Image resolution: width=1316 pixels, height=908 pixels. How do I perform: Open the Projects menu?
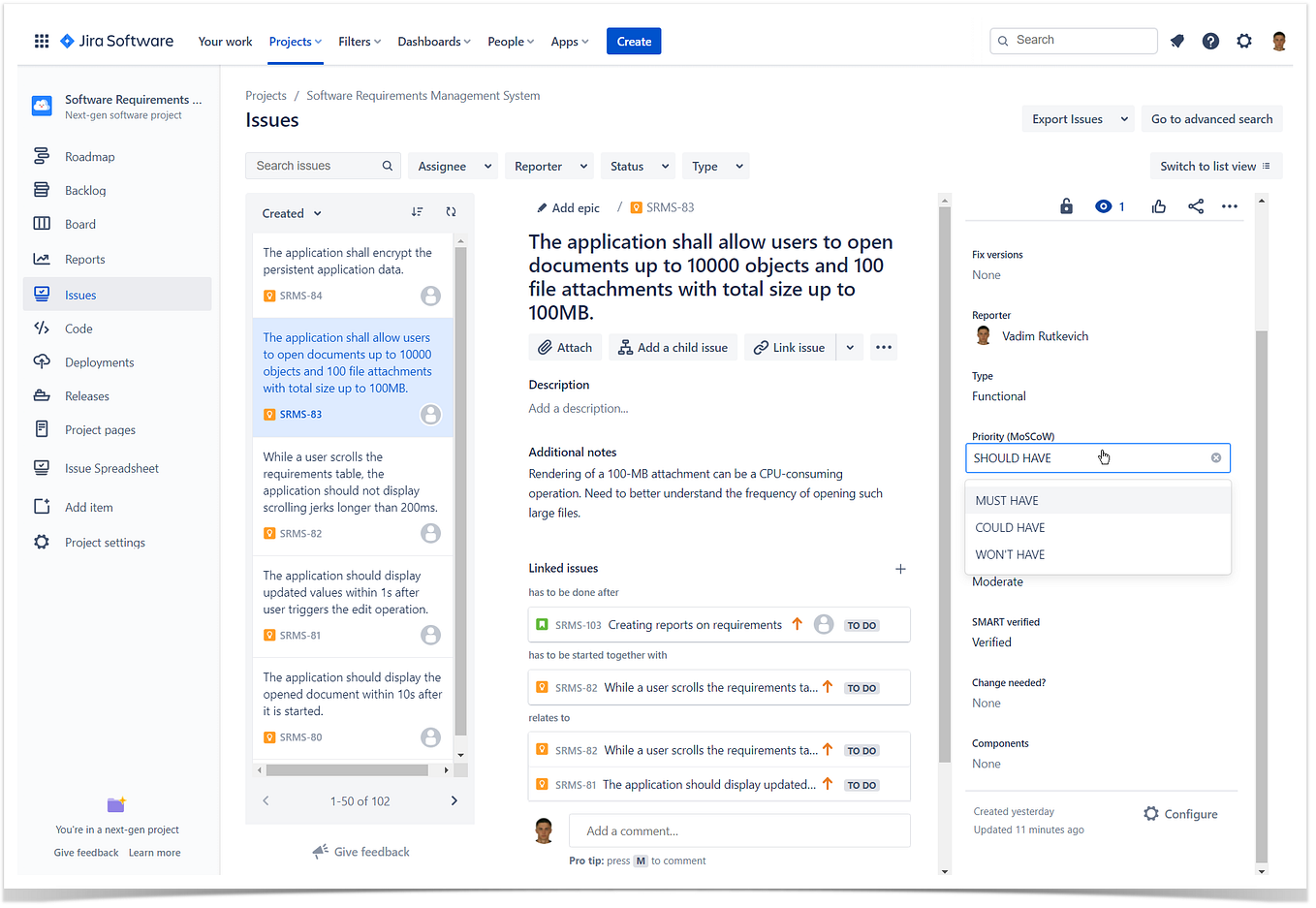(x=295, y=41)
